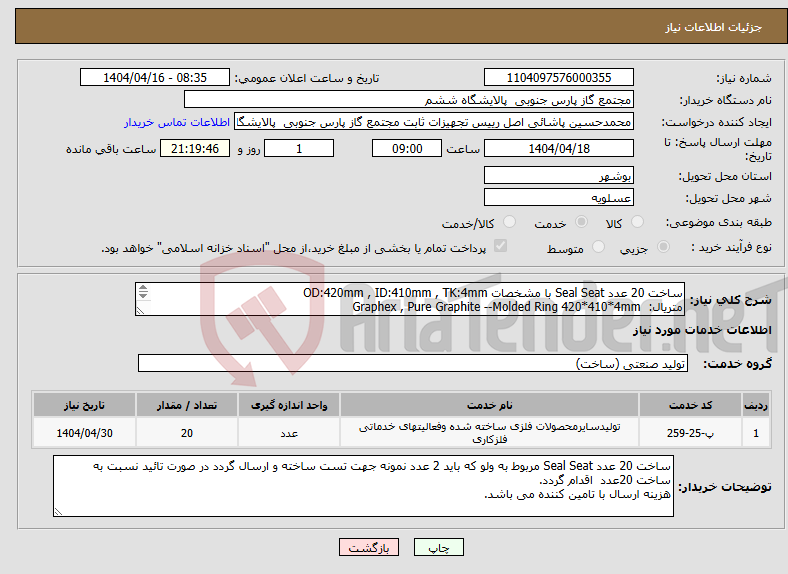Click the label گروه خدمت
This screenshot has width=788, height=574.
pos(737,364)
